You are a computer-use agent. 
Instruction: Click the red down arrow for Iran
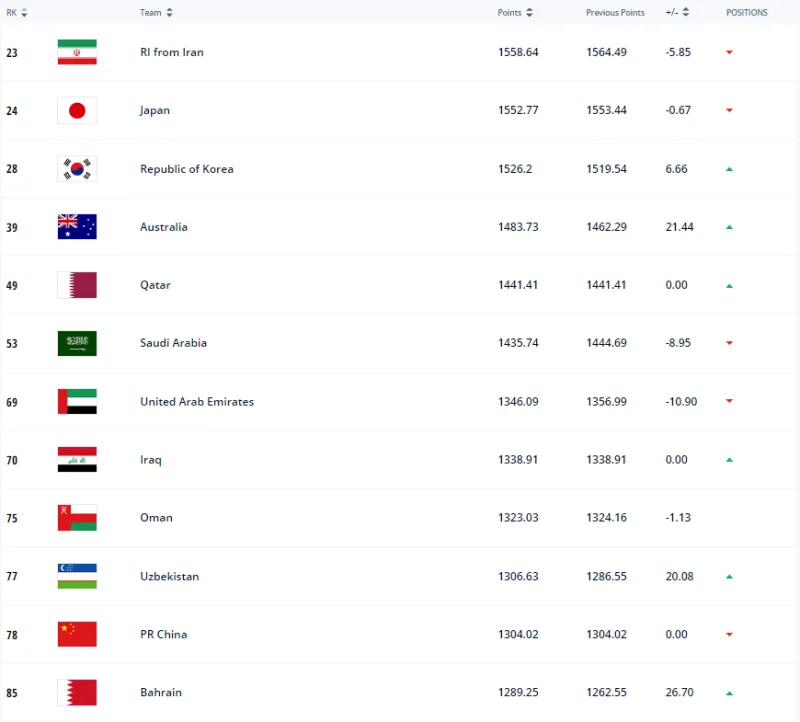point(729,52)
